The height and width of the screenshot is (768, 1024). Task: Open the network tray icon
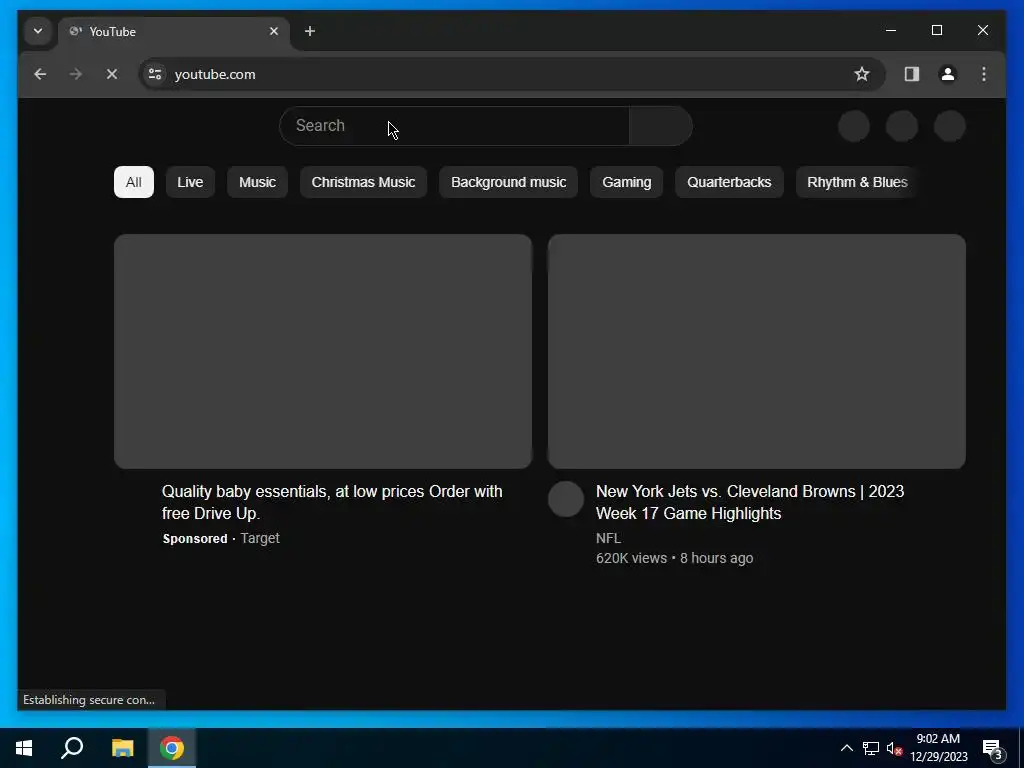tap(871, 748)
